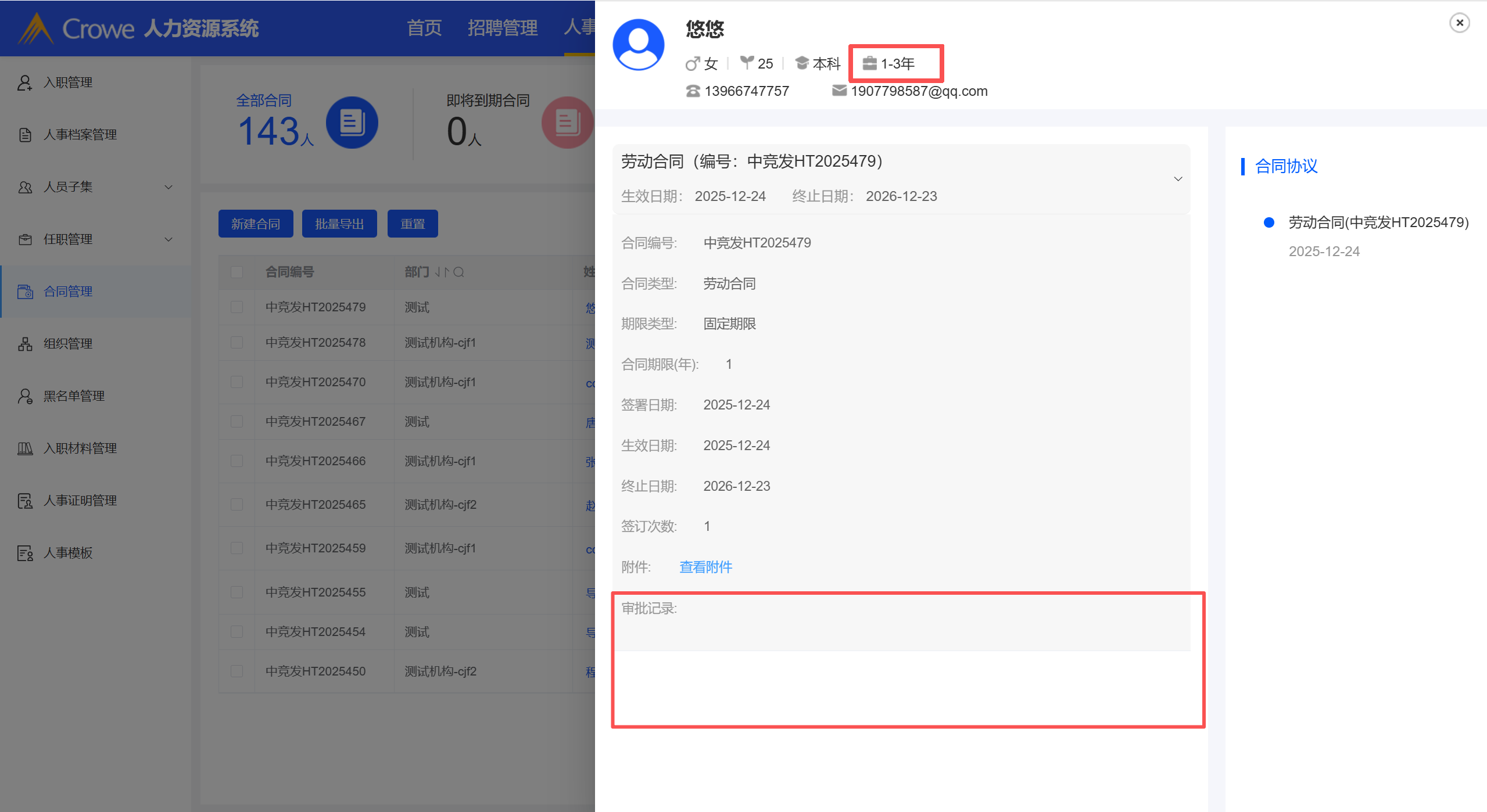1487x812 pixels.
Task: Check the row for 中竞发HT2025470
Action: pyautogui.click(x=237, y=382)
